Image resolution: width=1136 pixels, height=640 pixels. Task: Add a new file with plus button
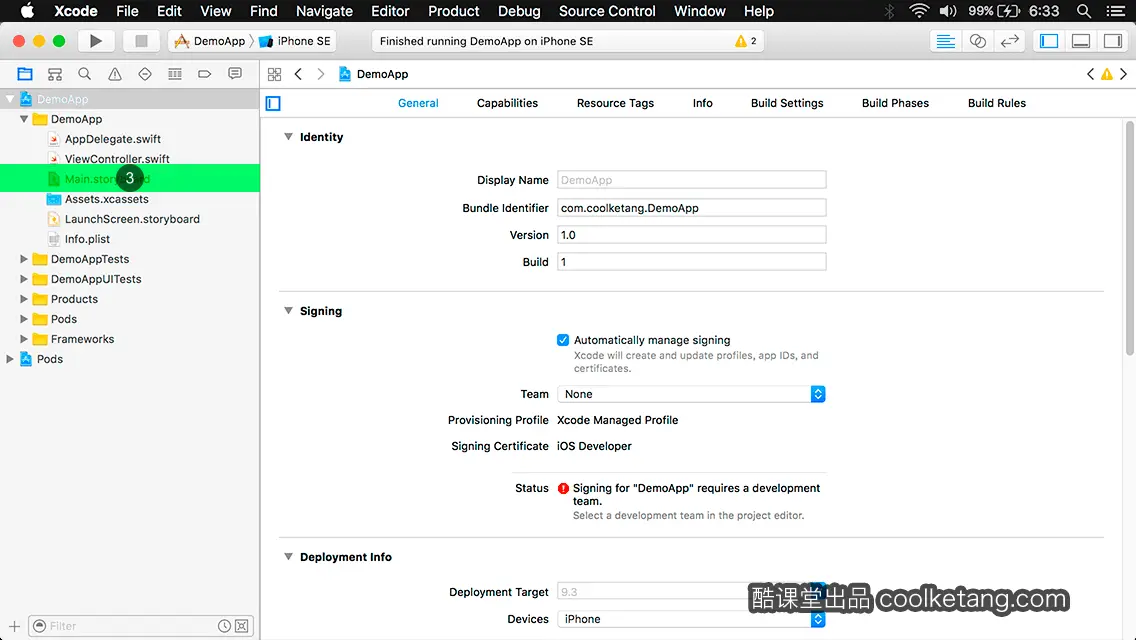tap(14, 626)
